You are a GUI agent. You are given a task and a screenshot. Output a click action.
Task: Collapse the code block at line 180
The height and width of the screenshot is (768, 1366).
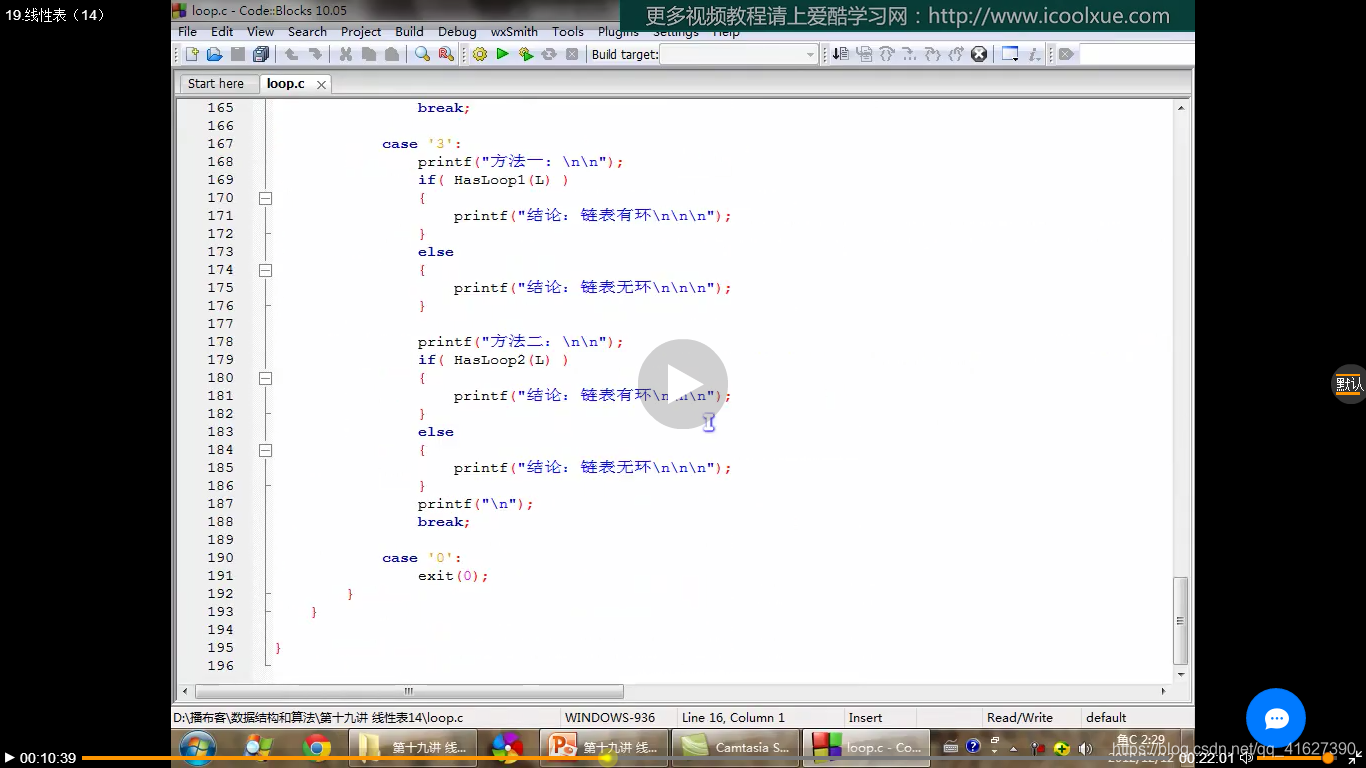[x=265, y=378]
